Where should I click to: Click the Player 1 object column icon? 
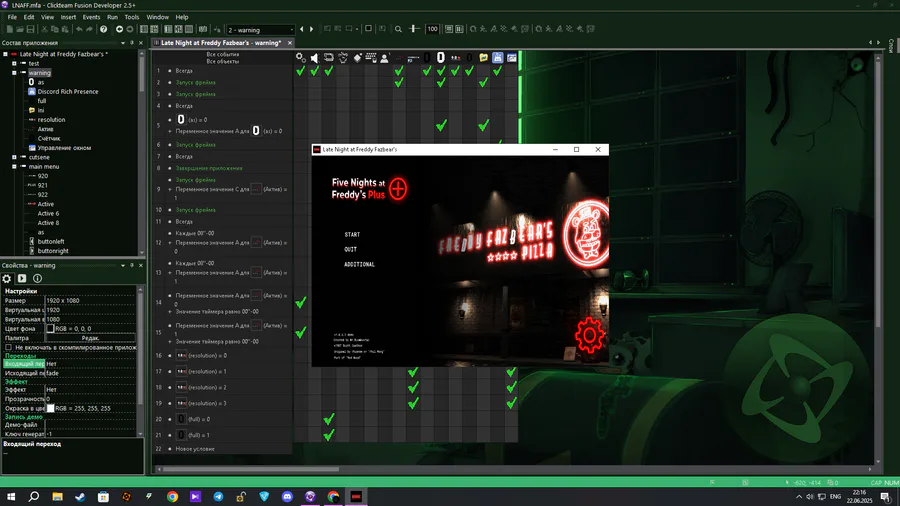tap(385, 57)
